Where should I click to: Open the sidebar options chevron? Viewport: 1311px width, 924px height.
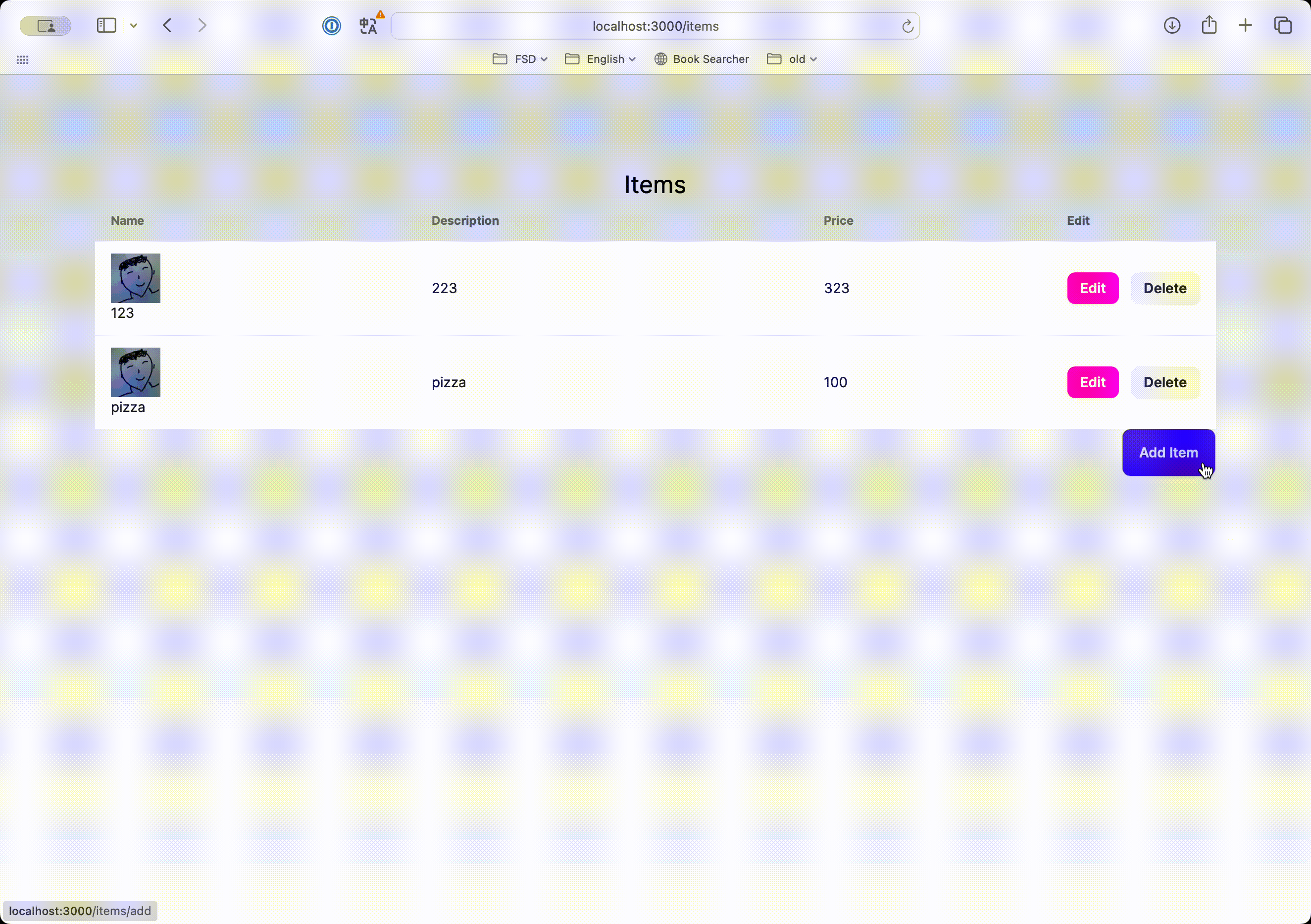[x=134, y=26]
